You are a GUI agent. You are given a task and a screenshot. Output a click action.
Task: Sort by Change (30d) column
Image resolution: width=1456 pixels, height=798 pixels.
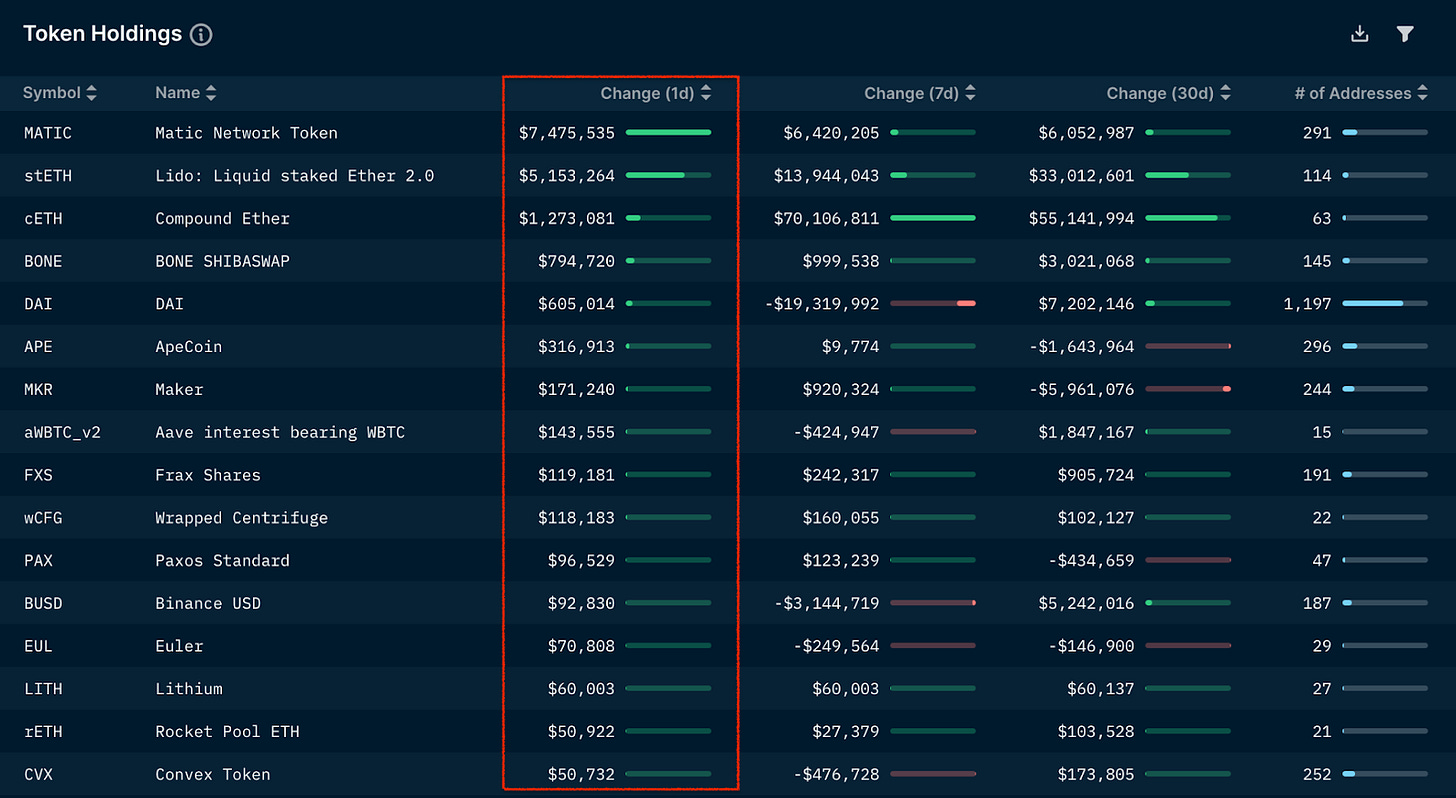[1169, 93]
